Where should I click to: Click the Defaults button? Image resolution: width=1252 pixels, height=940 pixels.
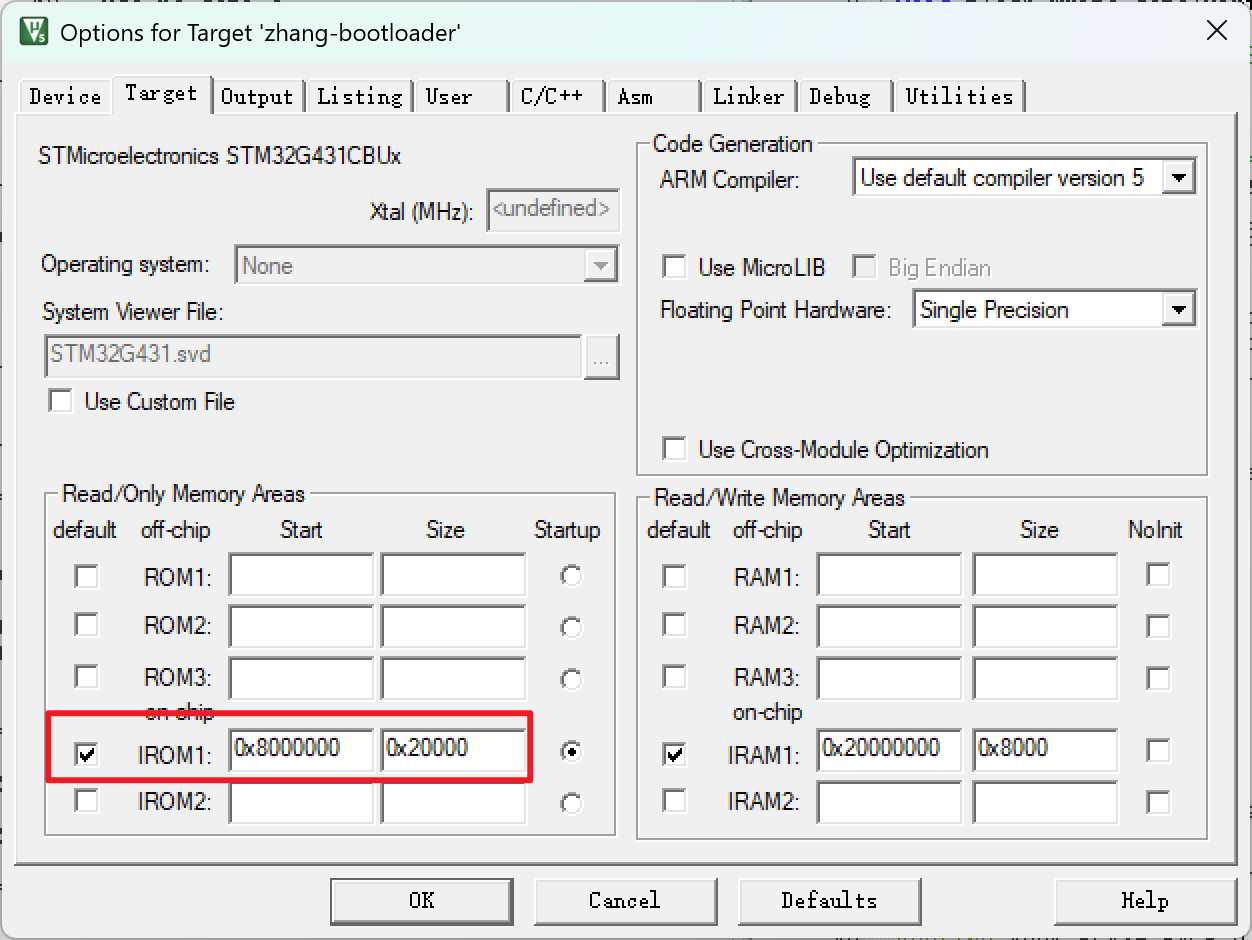pos(829,901)
